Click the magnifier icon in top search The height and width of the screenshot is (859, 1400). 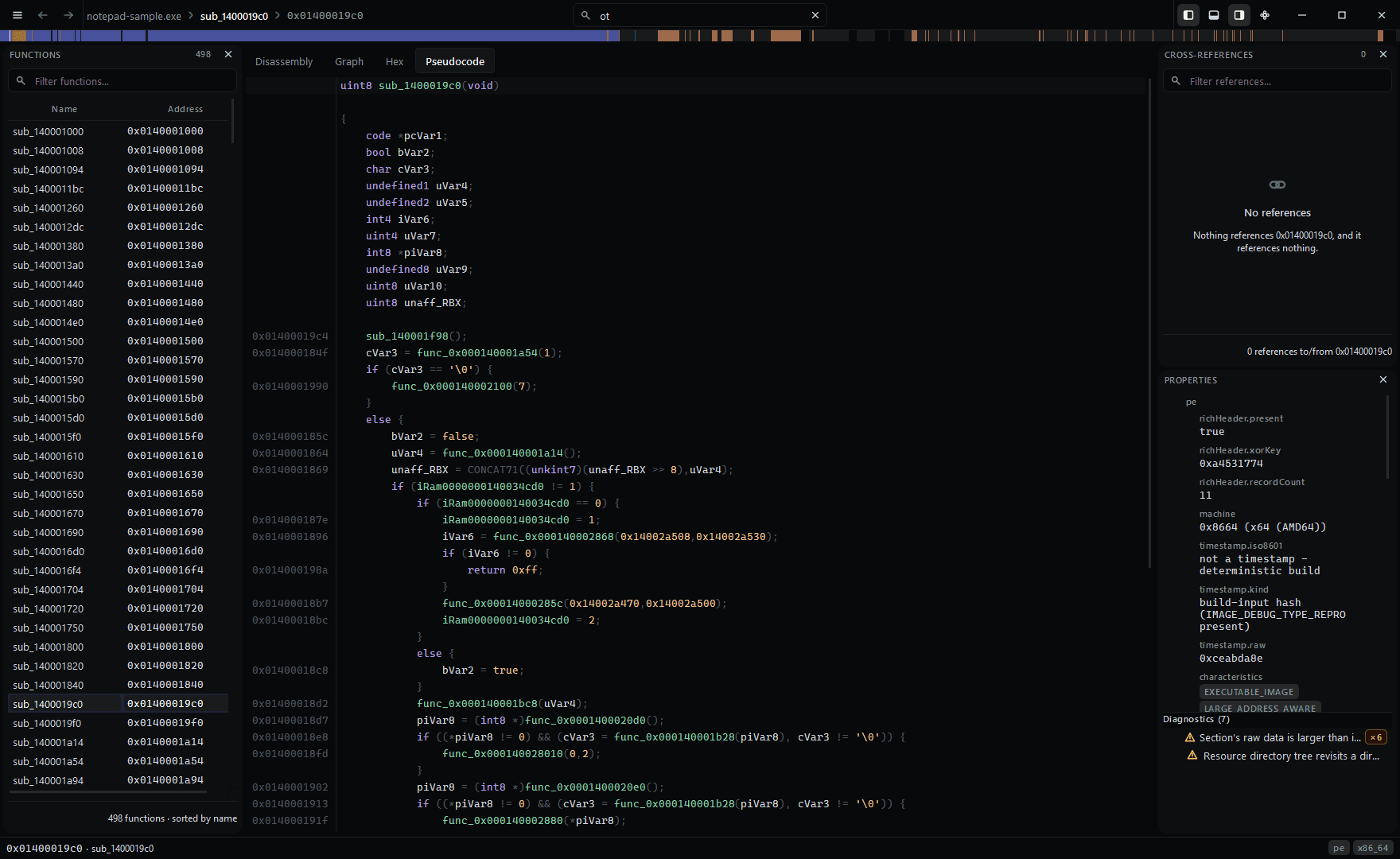[585, 15]
